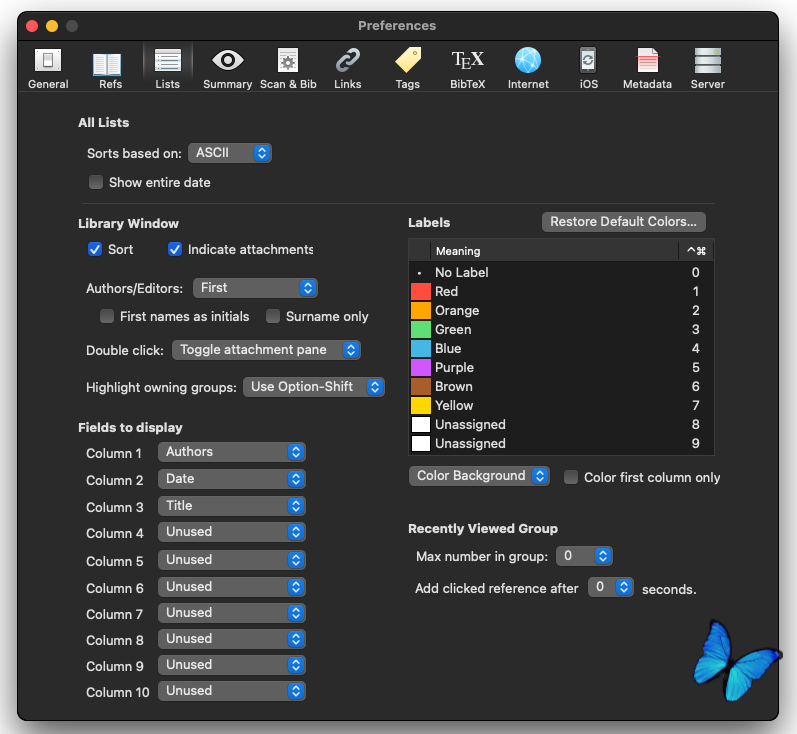Enable Show entire date checkbox

pos(96,183)
